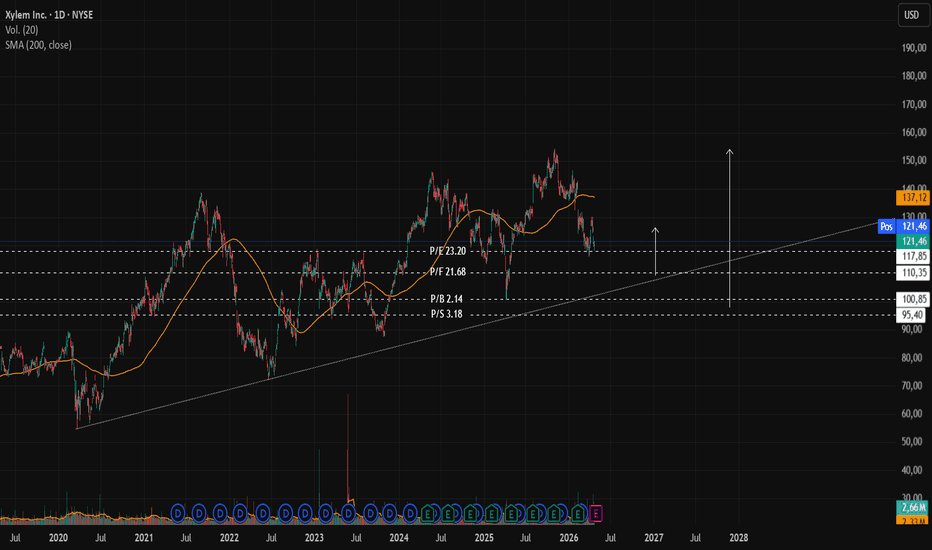
Task: Select the P/F 21.68 text annotation
Action: pos(448,272)
